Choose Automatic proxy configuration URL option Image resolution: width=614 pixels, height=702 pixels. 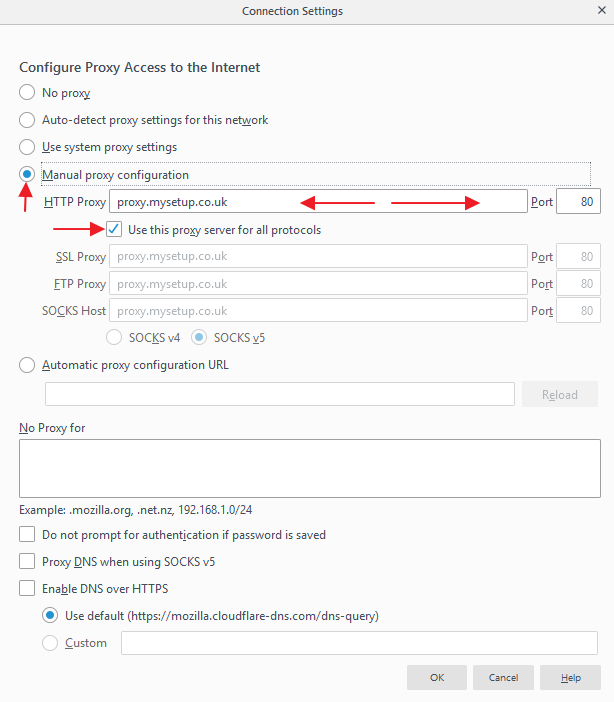coord(27,365)
